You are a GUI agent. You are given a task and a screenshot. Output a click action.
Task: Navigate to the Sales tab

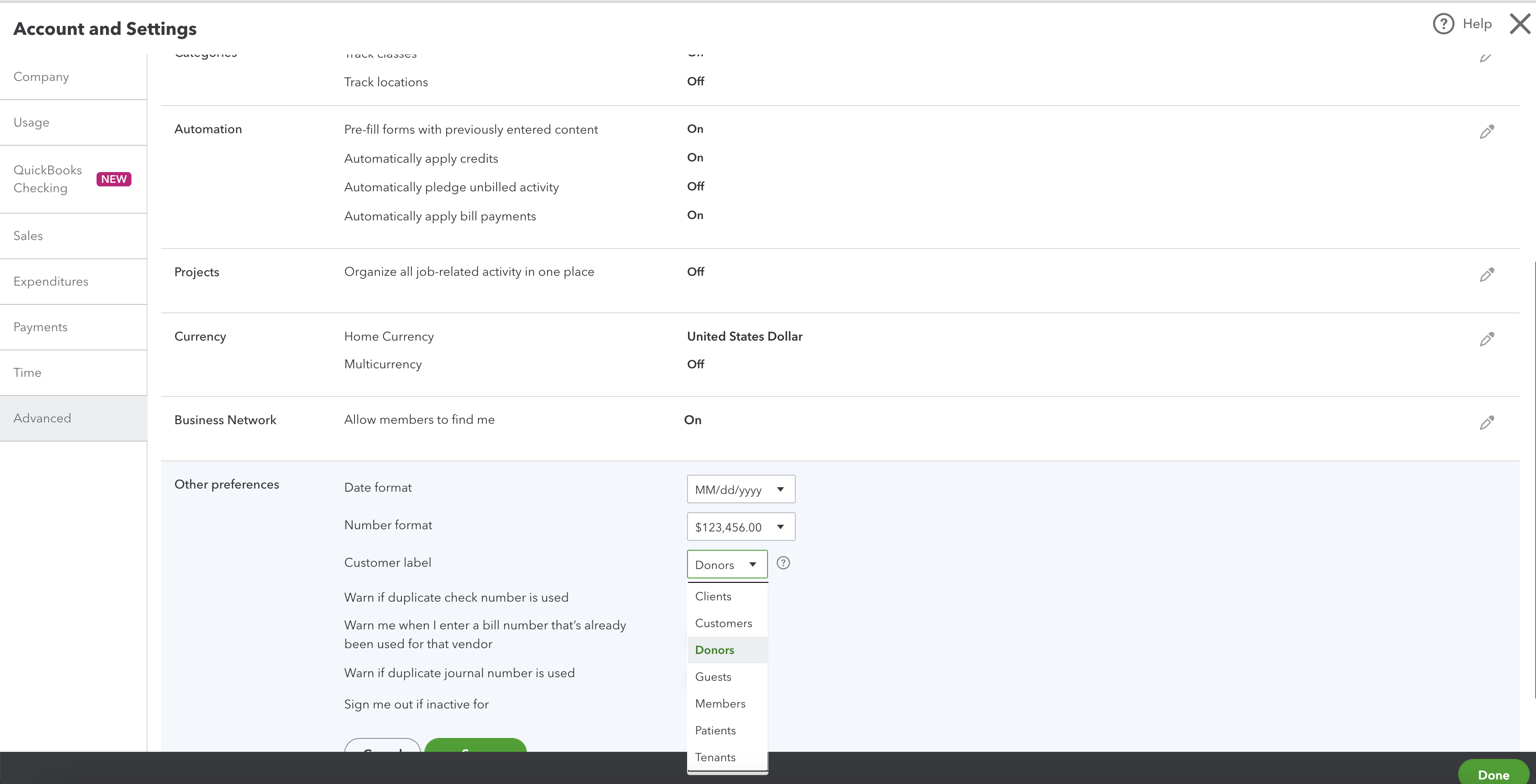pos(28,235)
